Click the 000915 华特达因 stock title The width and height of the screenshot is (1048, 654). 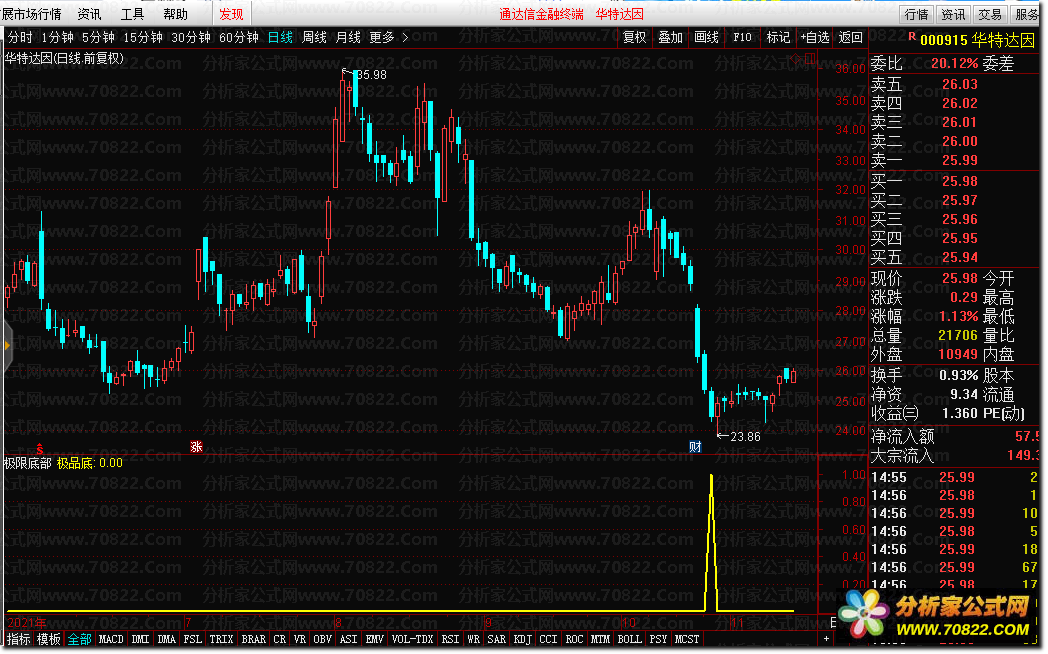click(x=977, y=40)
